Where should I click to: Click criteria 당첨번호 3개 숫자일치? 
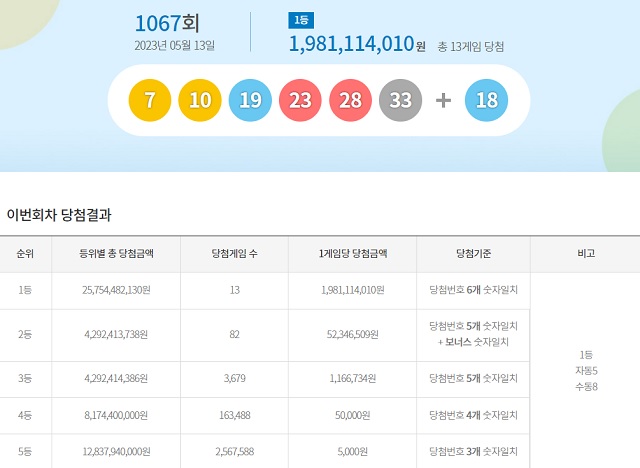tap(473, 452)
